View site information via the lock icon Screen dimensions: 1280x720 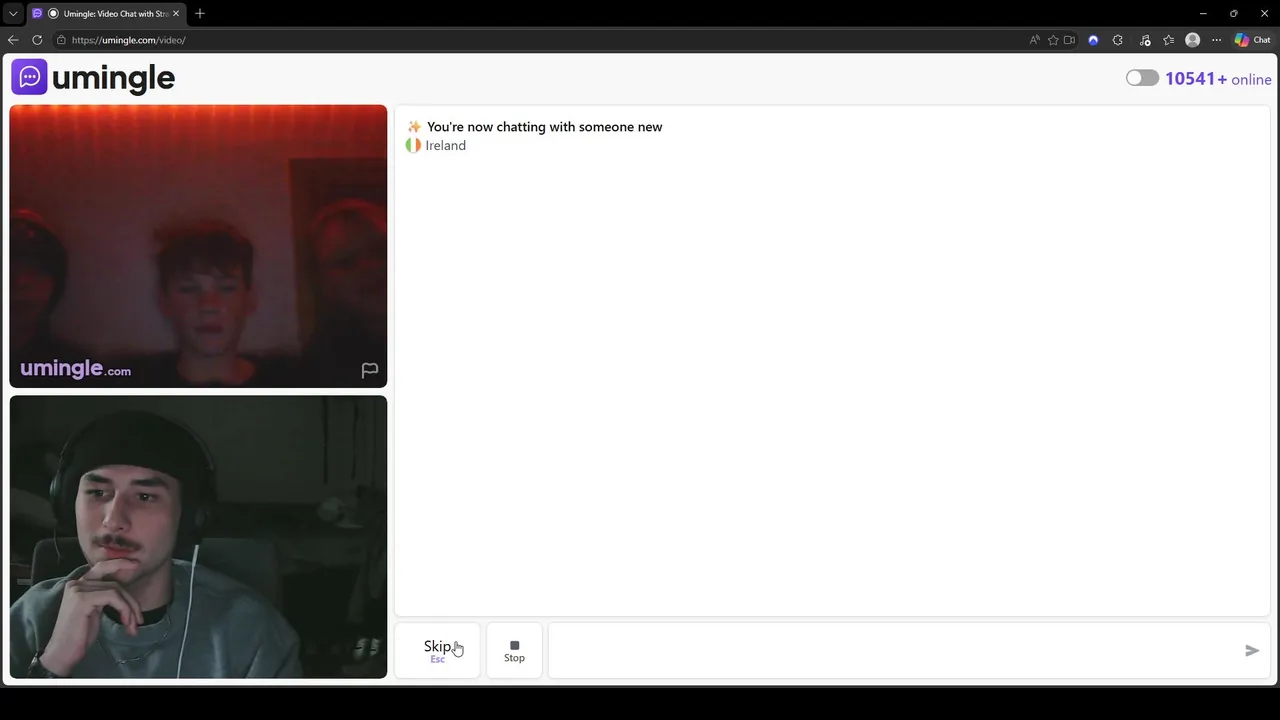pyautogui.click(x=61, y=40)
